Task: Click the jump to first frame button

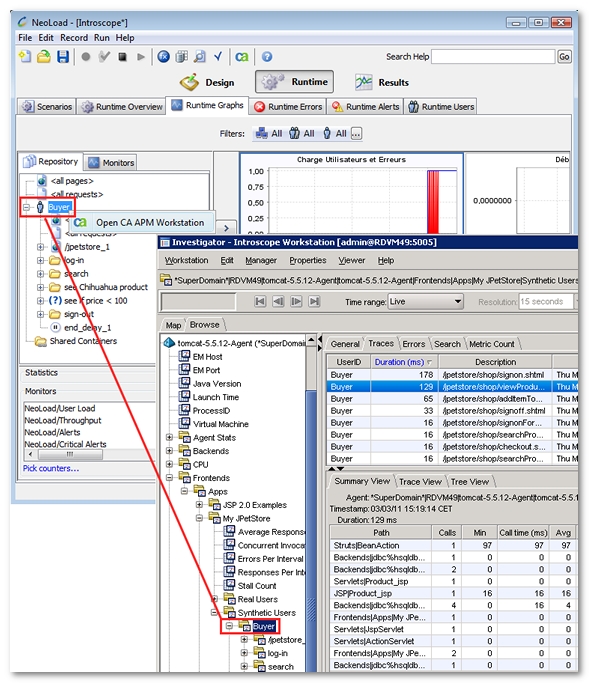Action: tap(260, 301)
